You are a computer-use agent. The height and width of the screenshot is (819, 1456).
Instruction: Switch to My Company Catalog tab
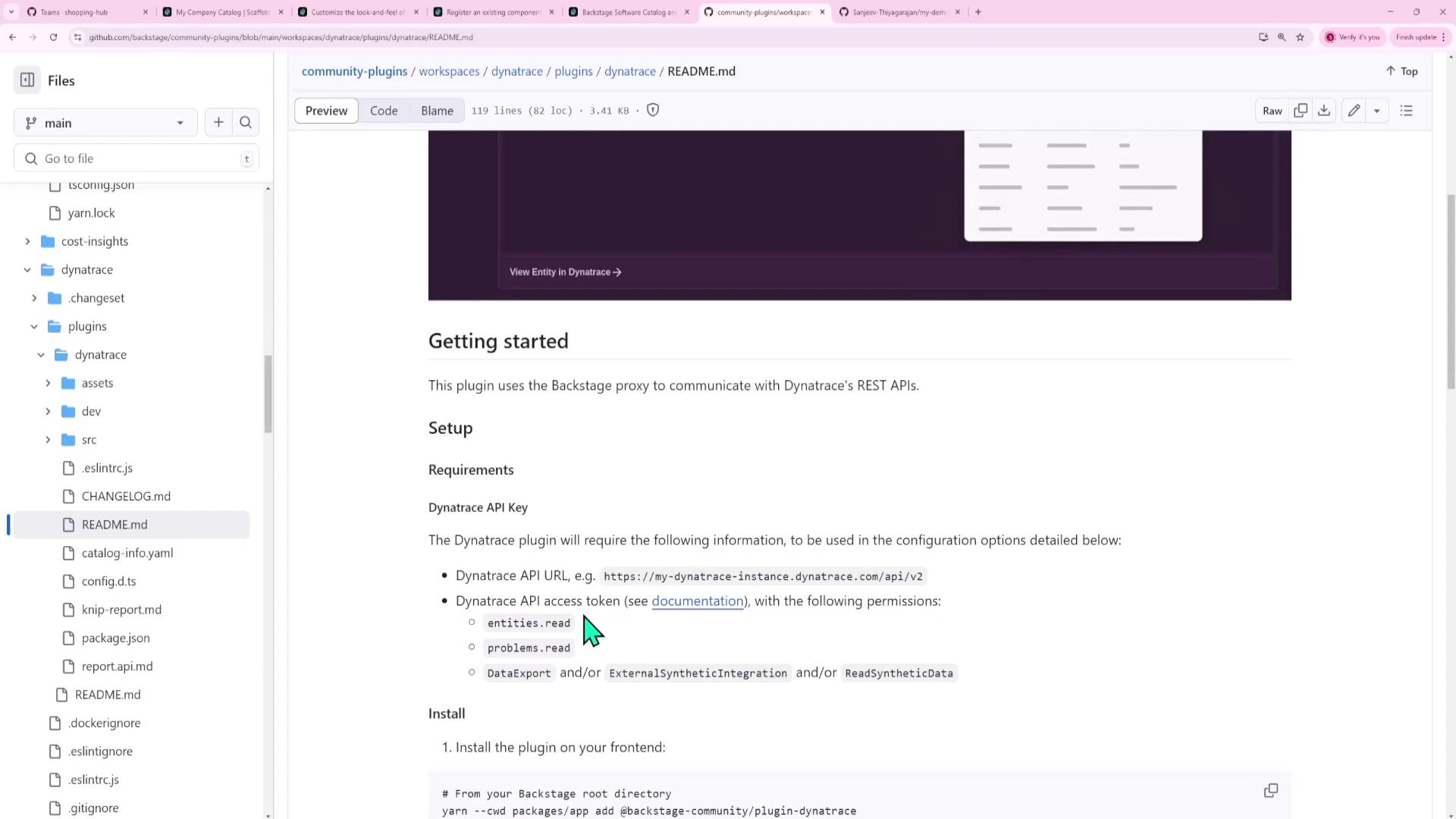pos(221,12)
